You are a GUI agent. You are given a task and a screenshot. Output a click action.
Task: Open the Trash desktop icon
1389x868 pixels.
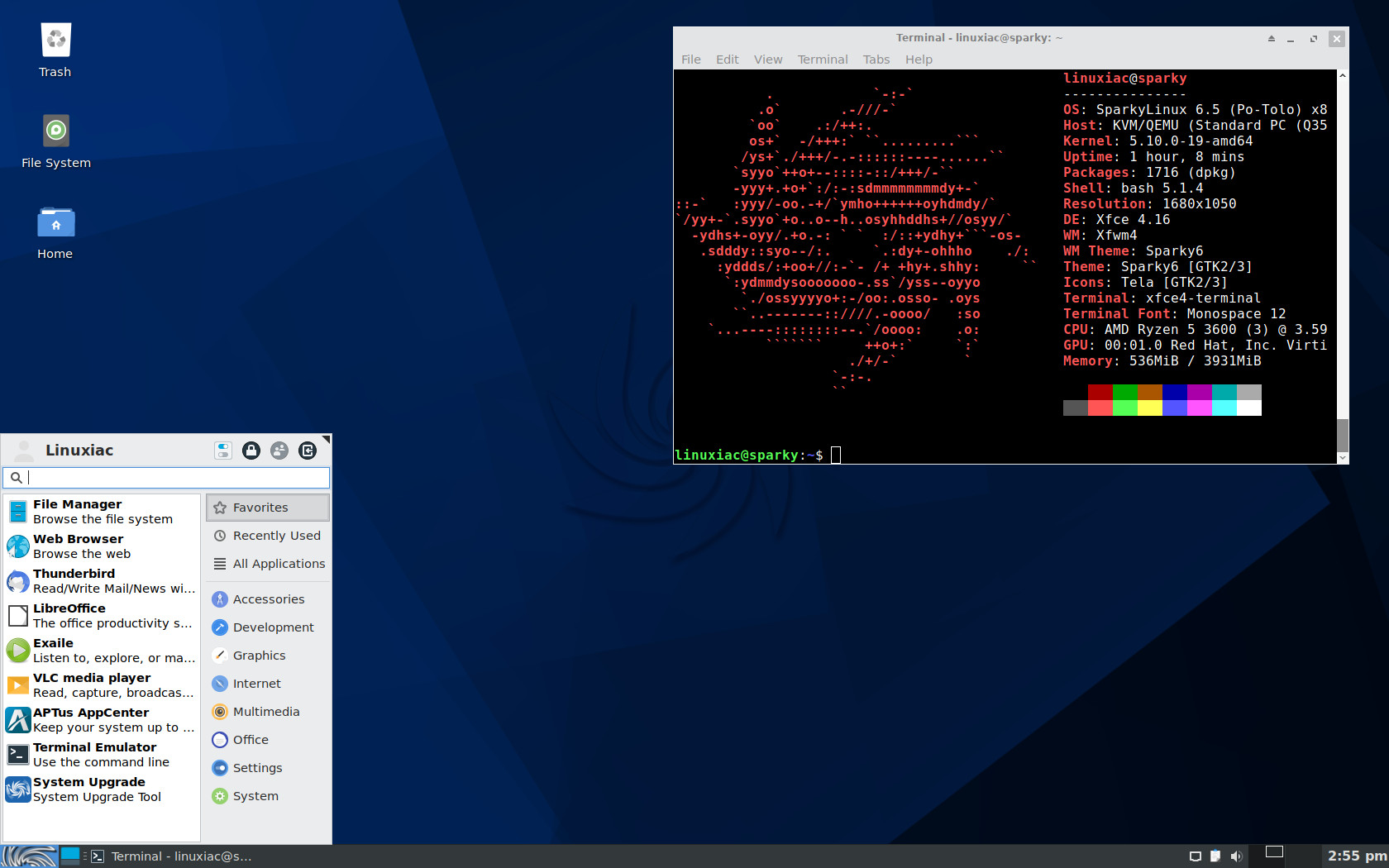click(55, 50)
